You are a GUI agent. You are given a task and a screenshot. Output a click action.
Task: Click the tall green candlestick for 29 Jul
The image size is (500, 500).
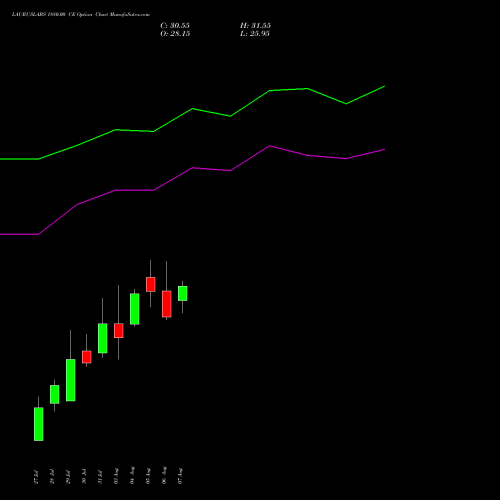[71, 380]
